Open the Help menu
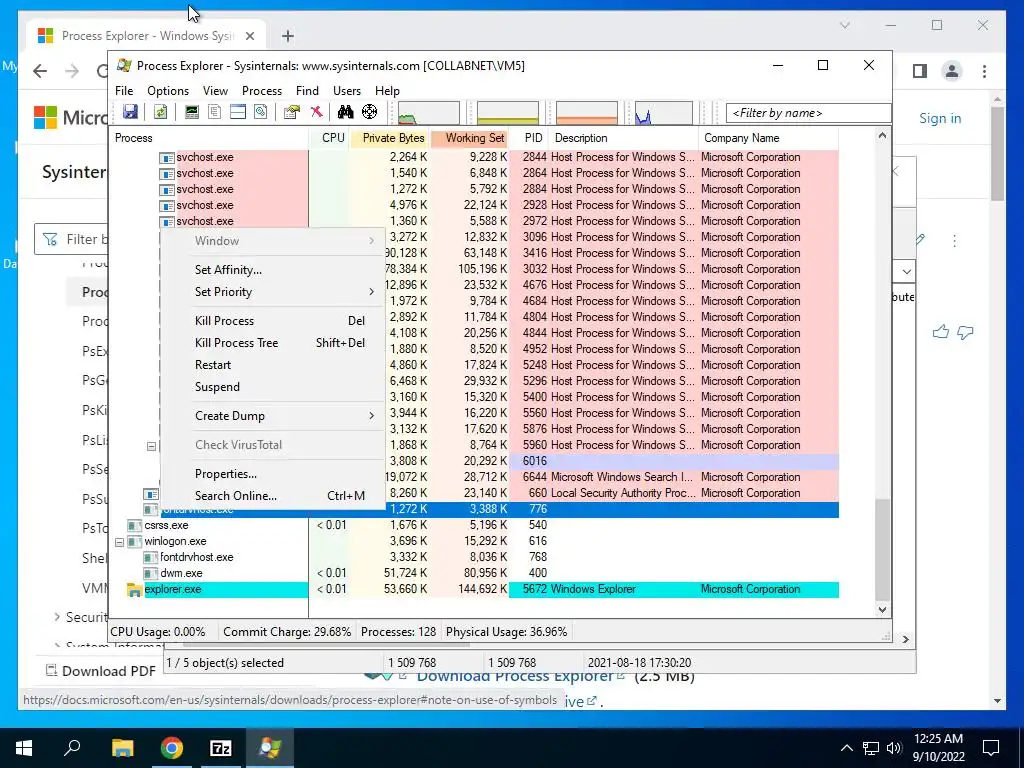Image resolution: width=1024 pixels, height=768 pixels. (x=387, y=91)
